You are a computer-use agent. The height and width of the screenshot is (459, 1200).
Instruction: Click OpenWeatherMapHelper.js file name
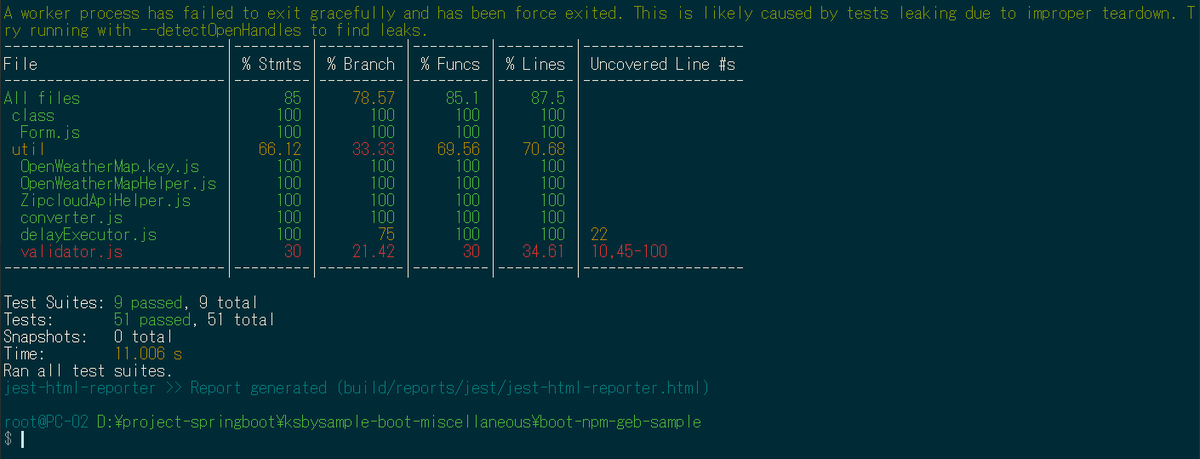pos(118,184)
